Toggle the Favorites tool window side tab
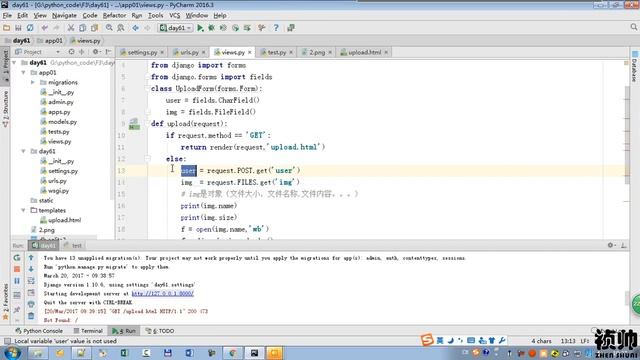 (5, 302)
